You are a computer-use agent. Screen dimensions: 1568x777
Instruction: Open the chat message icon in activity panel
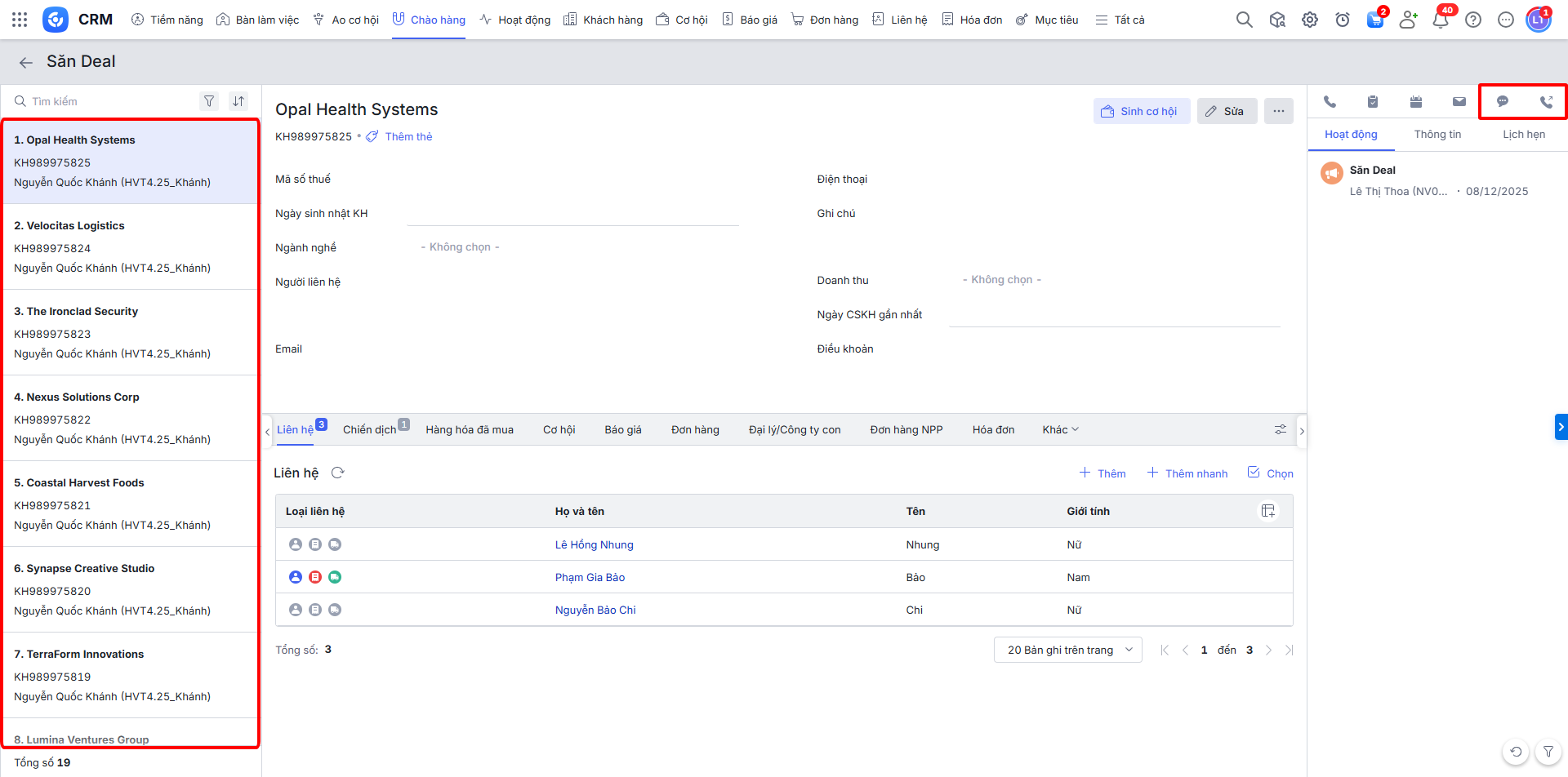coord(1502,102)
